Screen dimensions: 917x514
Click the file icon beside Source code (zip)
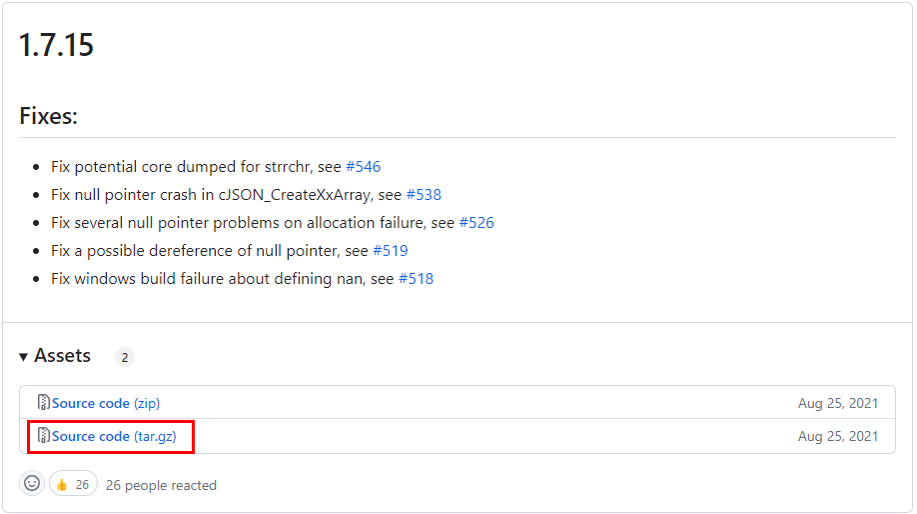click(x=44, y=403)
